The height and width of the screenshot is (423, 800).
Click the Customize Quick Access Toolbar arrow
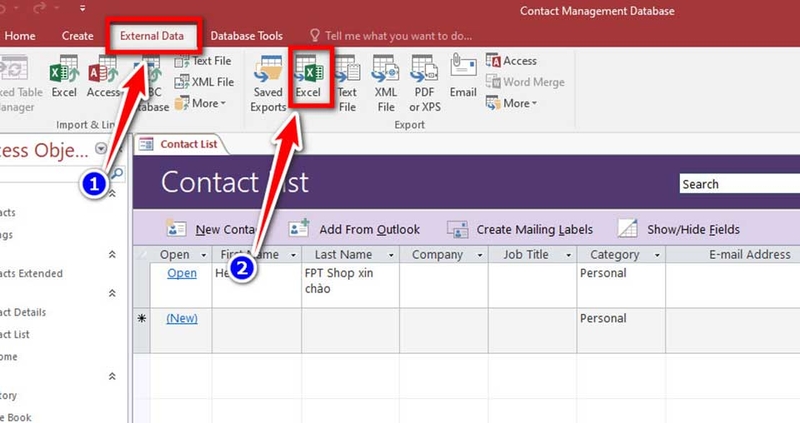point(83,9)
